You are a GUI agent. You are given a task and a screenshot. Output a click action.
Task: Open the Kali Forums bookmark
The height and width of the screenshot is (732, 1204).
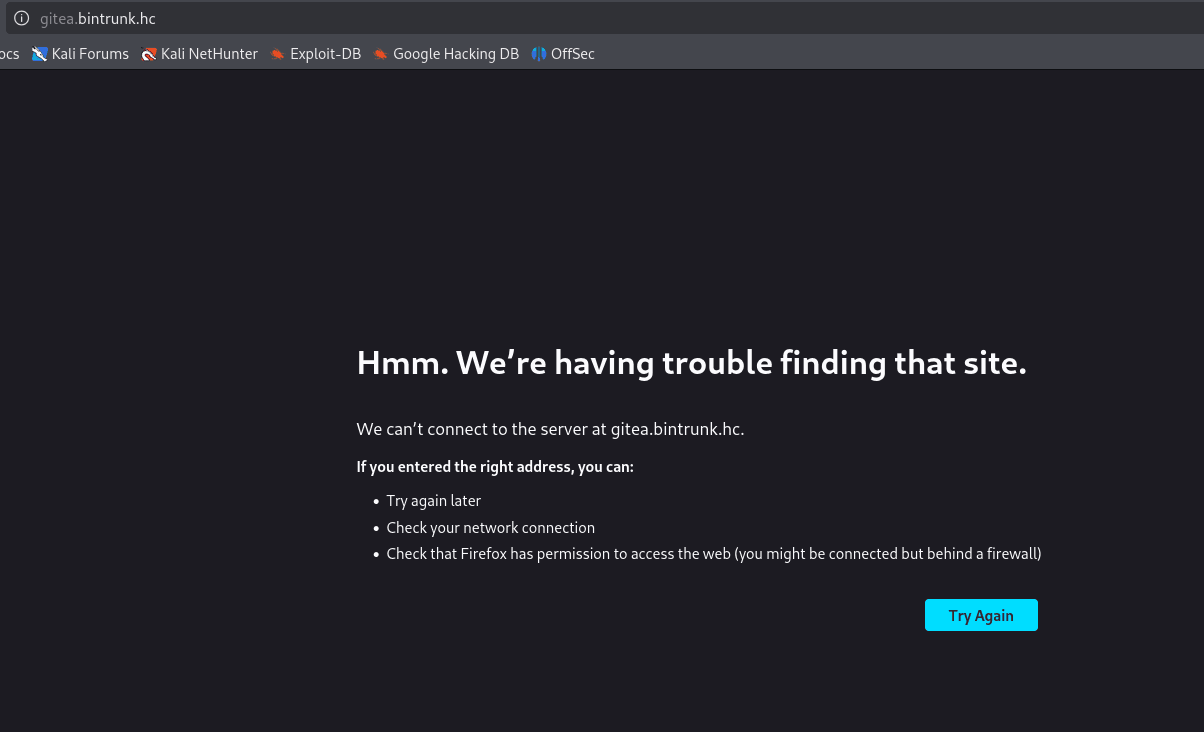(80, 54)
